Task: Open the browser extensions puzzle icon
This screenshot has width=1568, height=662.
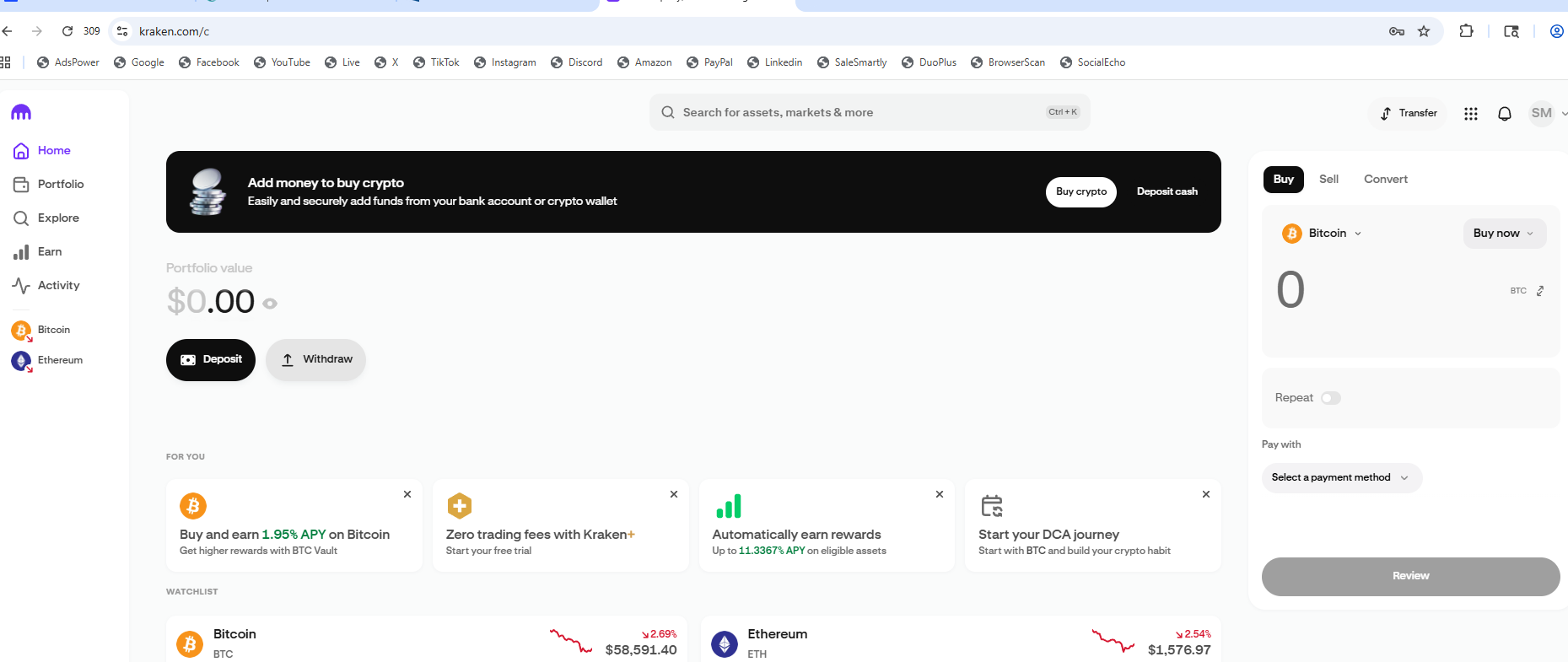Action: click(1467, 31)
